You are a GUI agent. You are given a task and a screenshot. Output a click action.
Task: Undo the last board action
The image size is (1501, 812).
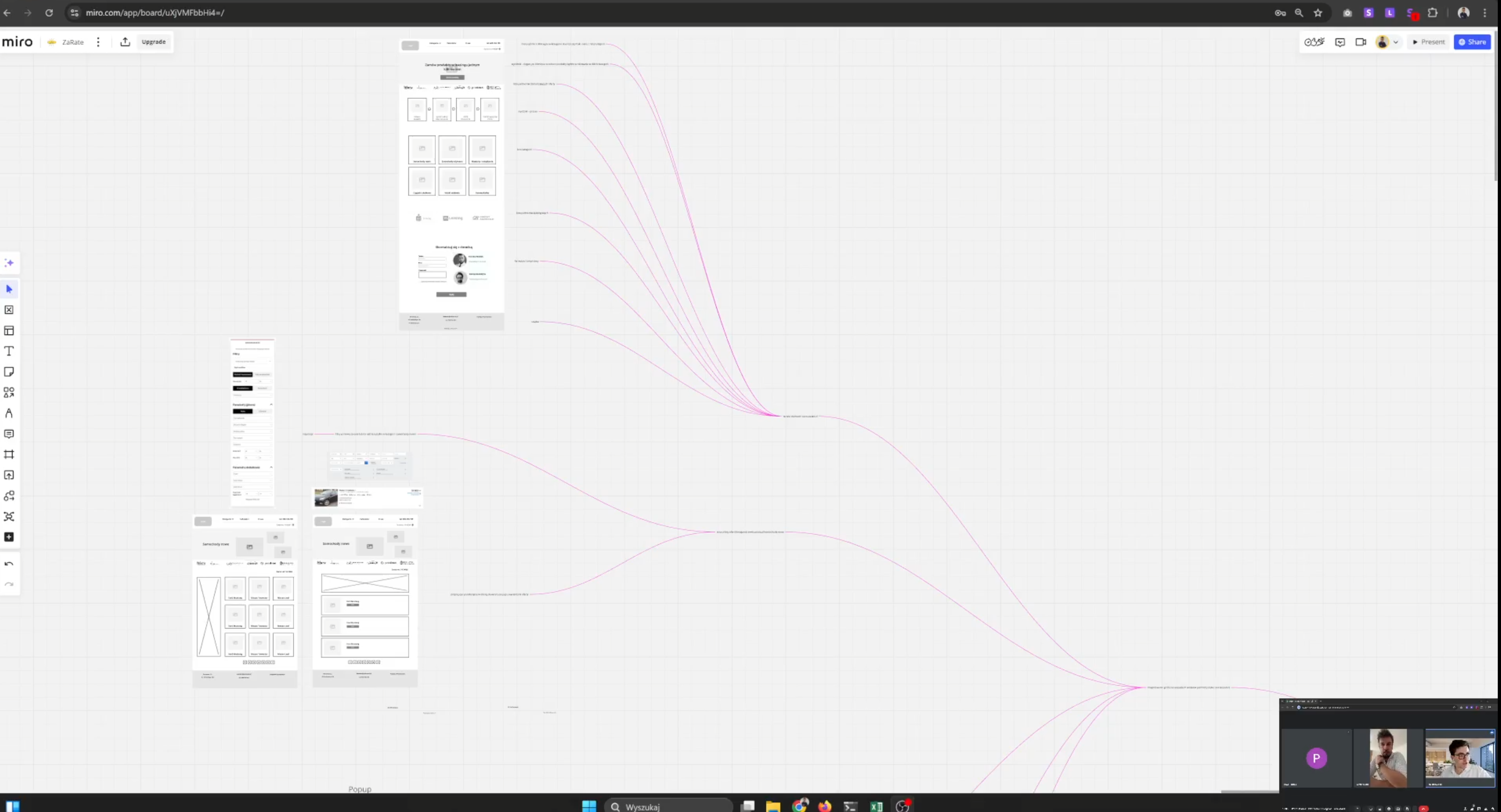[x=9, y=564]
